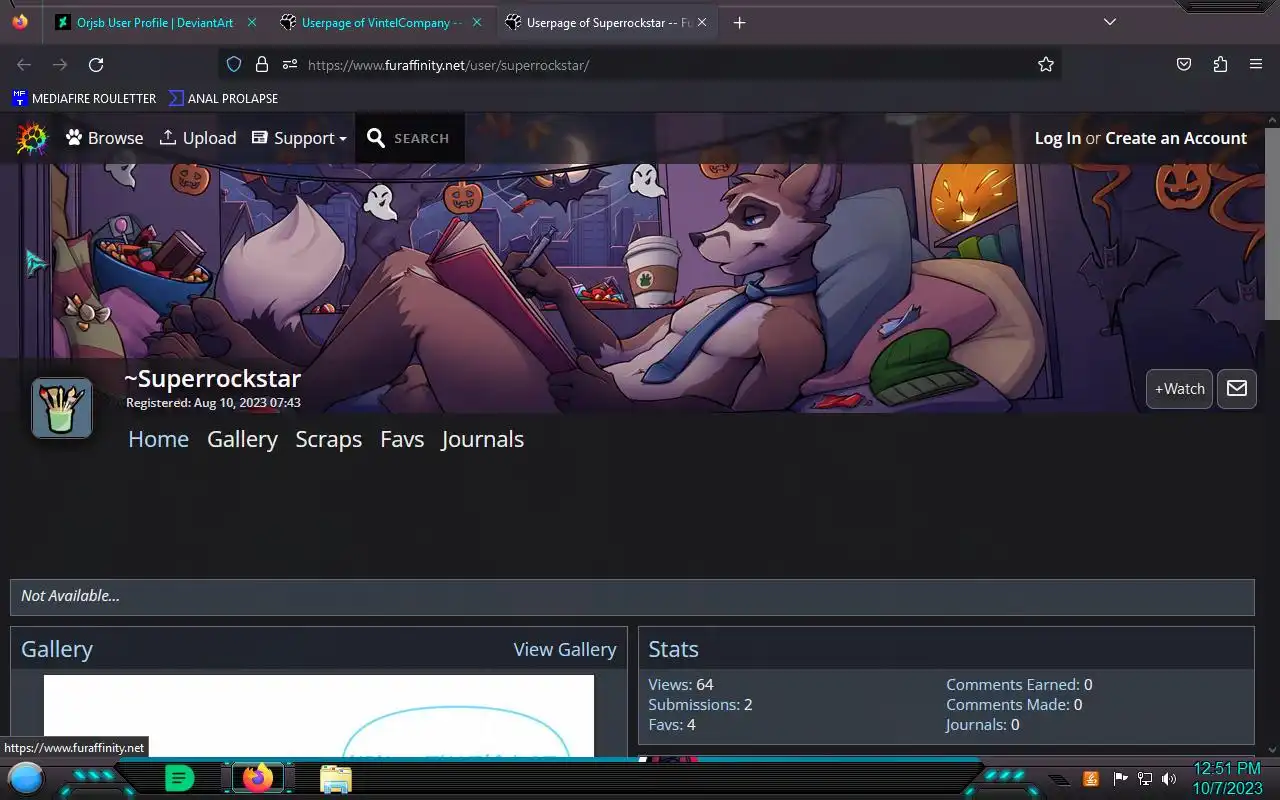Image resolution: width=1280 pixels, height=800 pixels.
Task: Click the network tray icon
Action: (1145, 779)
